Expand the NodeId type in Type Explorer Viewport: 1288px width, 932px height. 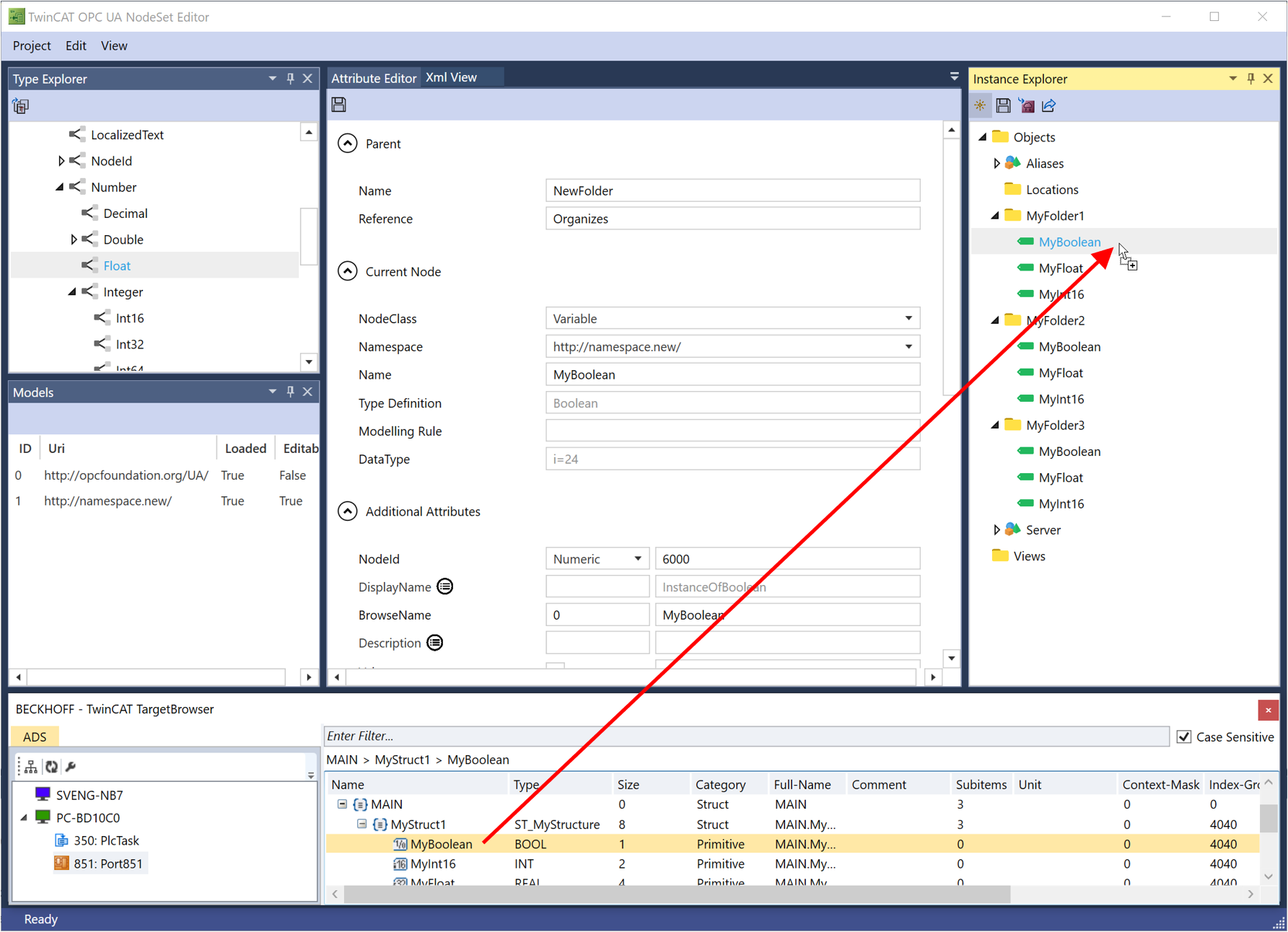61,161
